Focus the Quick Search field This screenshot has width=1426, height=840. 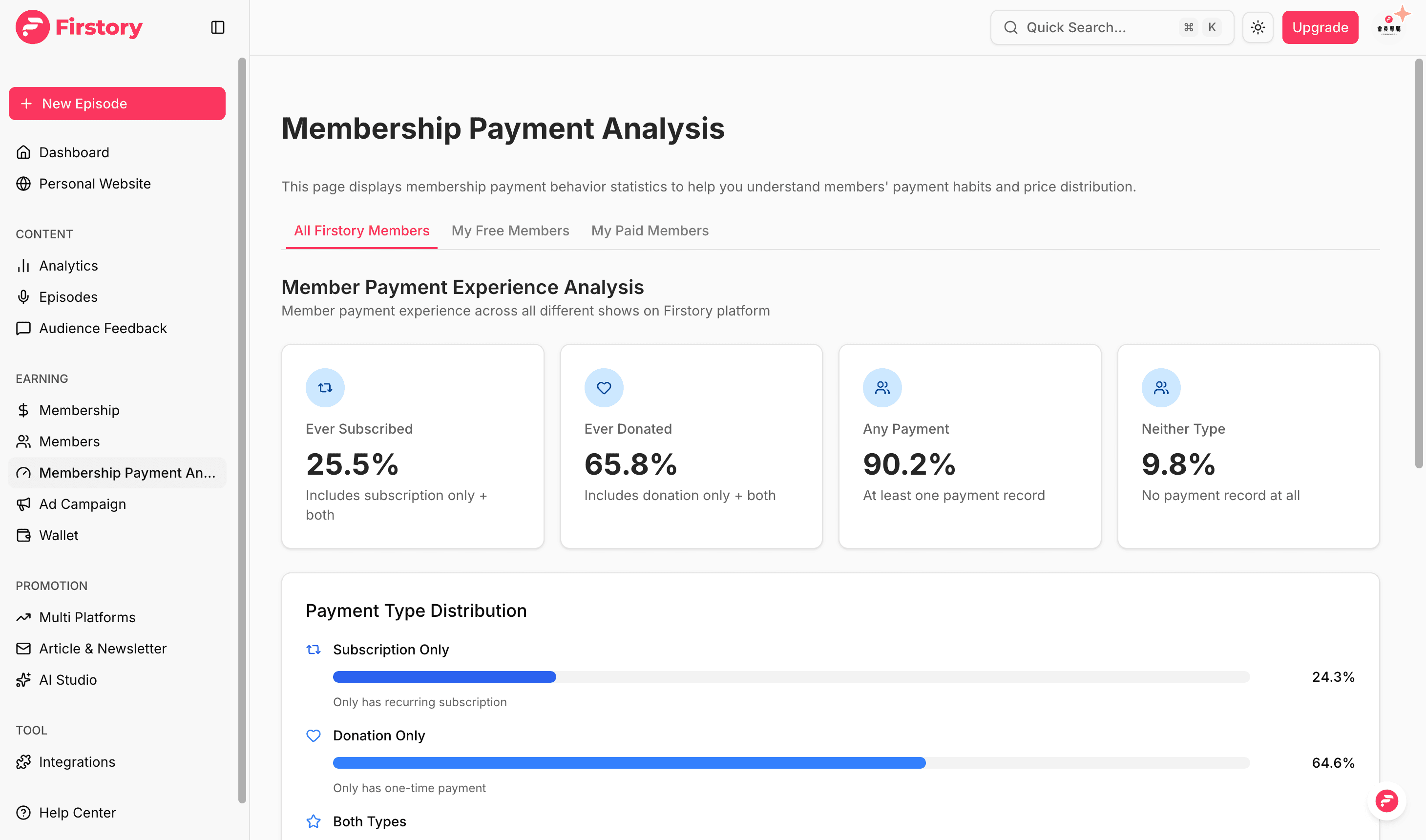pyautogui.click(x=1112, y=27)
